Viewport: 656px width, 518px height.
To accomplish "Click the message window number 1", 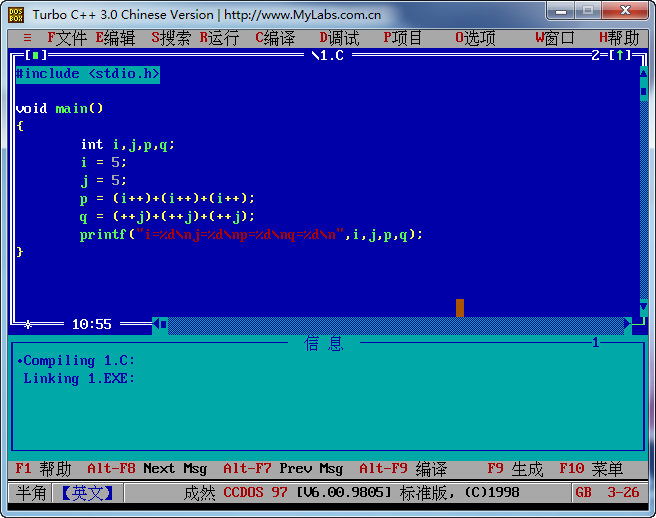I will tap(596, 343).
